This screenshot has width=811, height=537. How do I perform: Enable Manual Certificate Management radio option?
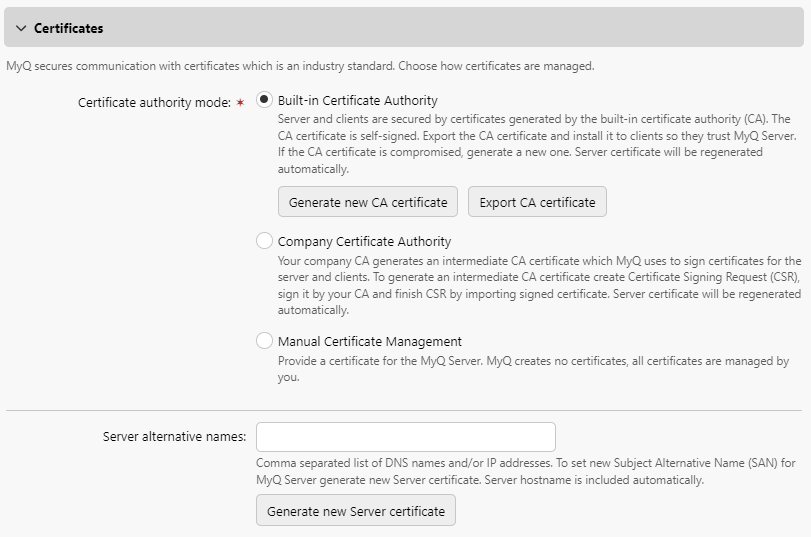tap(264, 341)
